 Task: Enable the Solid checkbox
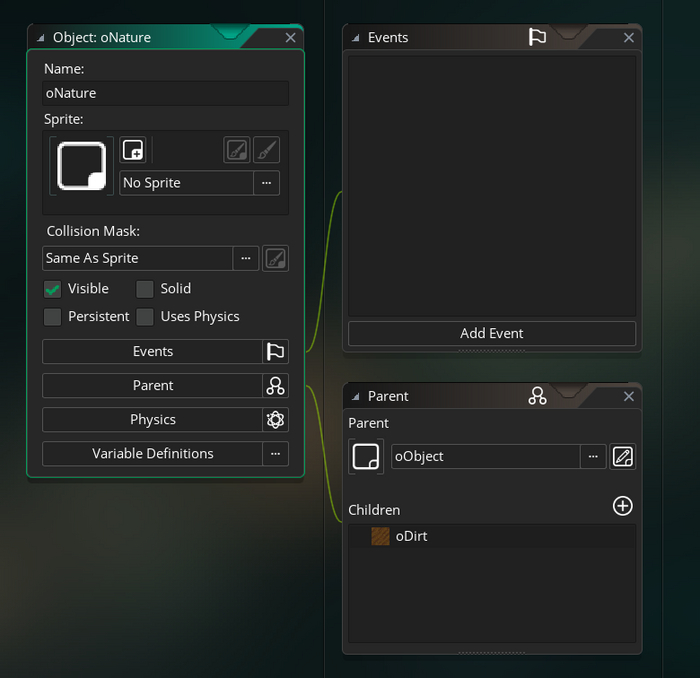145,289
